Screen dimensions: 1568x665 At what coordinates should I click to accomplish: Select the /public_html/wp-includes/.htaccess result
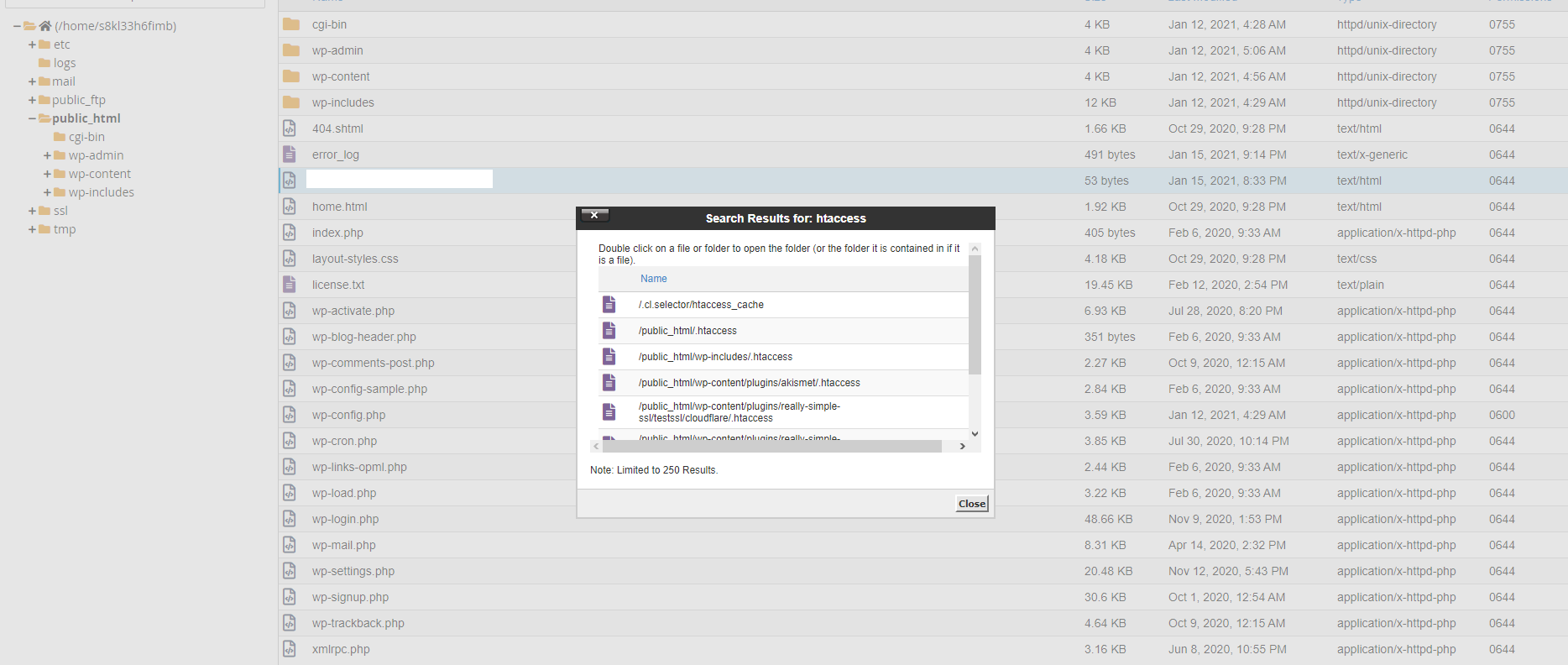coord(783,357)
